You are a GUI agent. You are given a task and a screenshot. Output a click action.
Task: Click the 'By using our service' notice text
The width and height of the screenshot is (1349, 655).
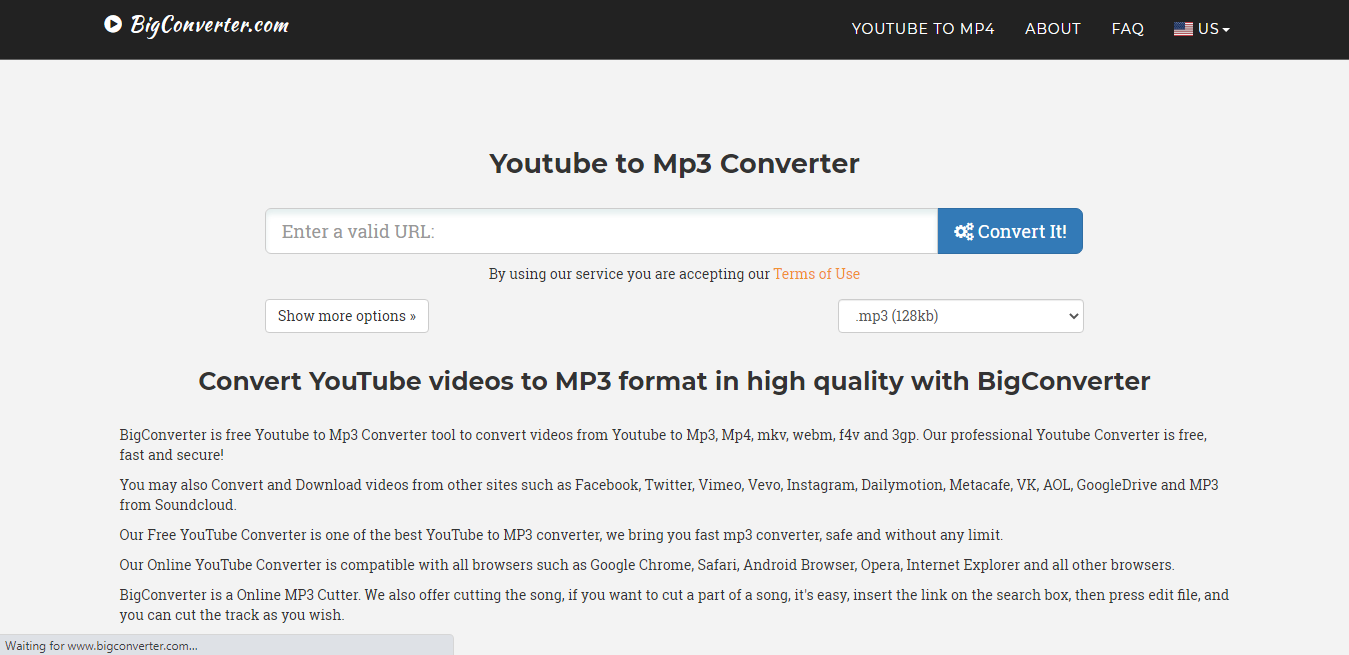629,274
